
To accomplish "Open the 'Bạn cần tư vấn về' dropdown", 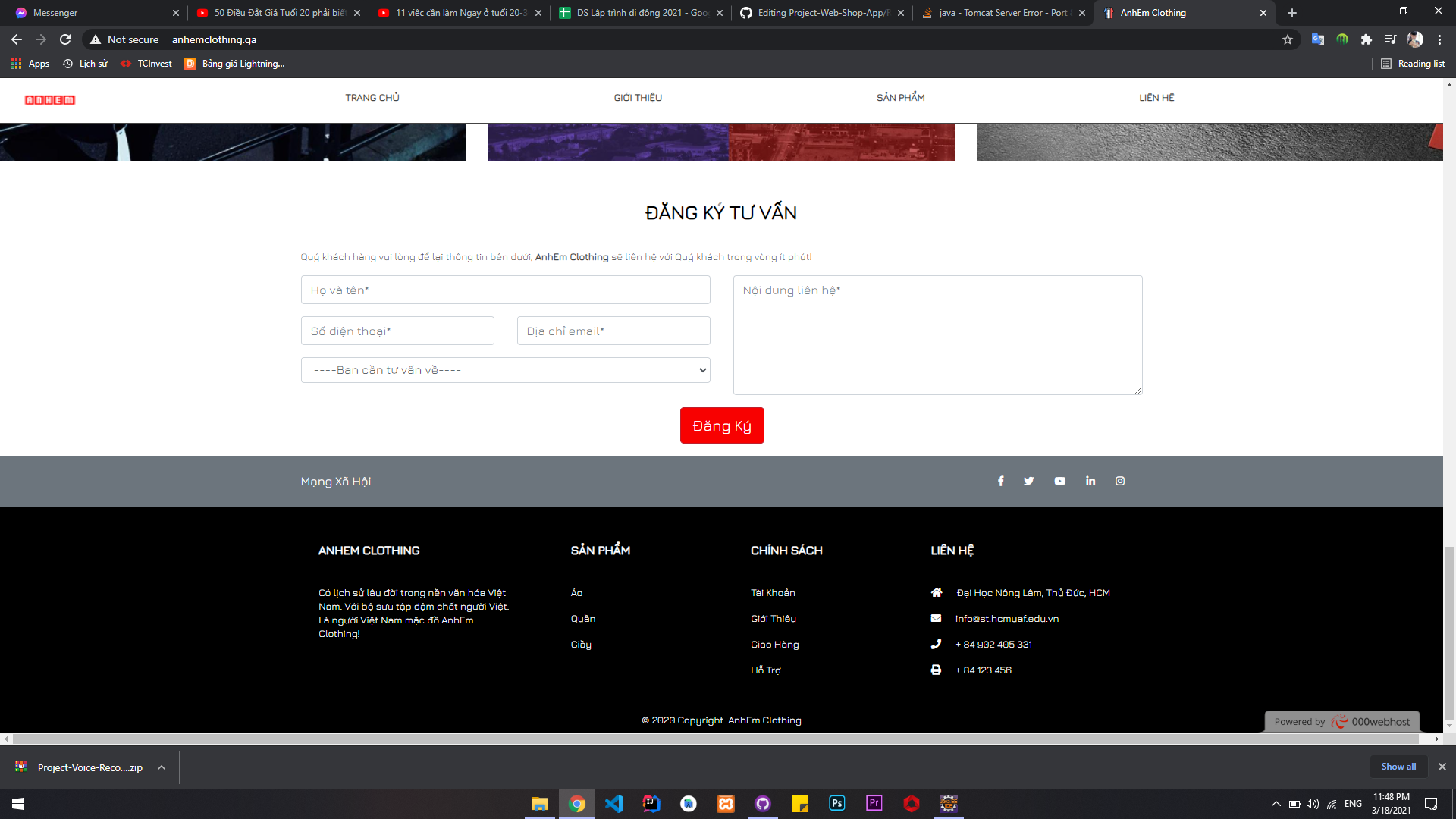I will tap(505, 370).
